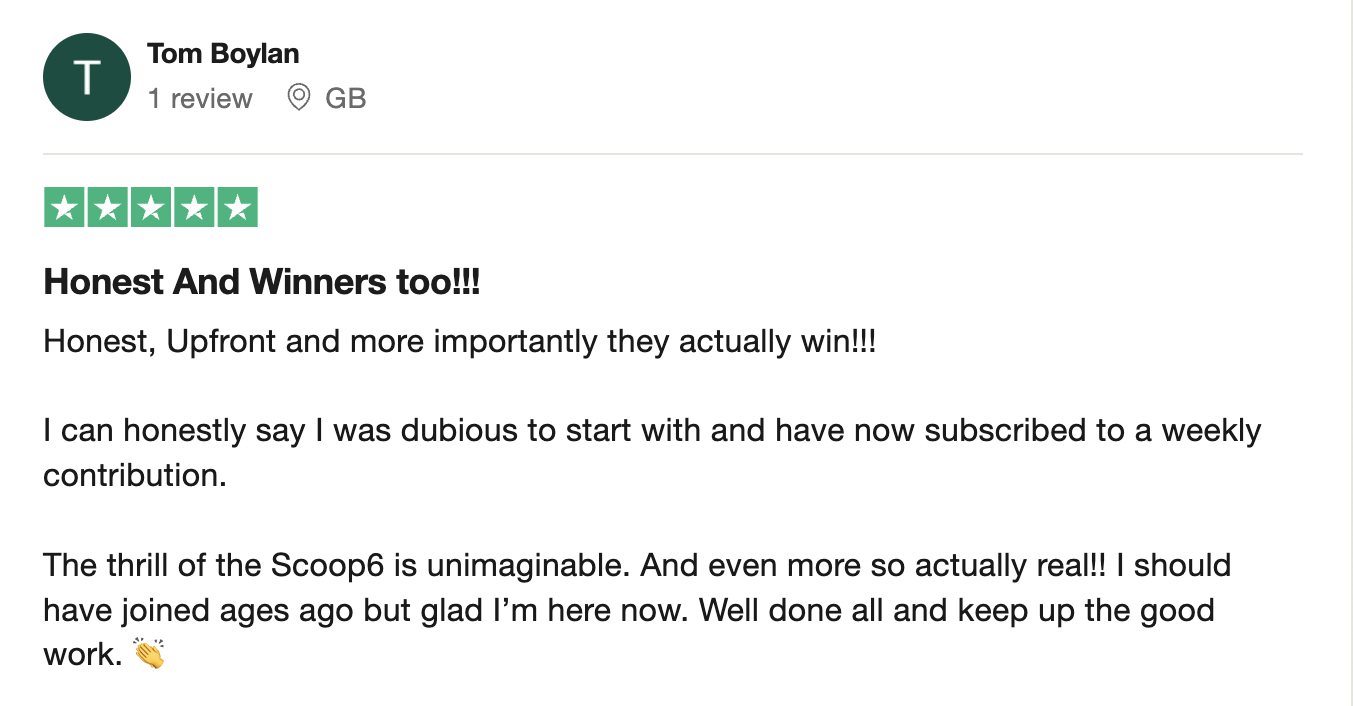
Task: Click the second rating star
Action: click(x=108, y=208)
